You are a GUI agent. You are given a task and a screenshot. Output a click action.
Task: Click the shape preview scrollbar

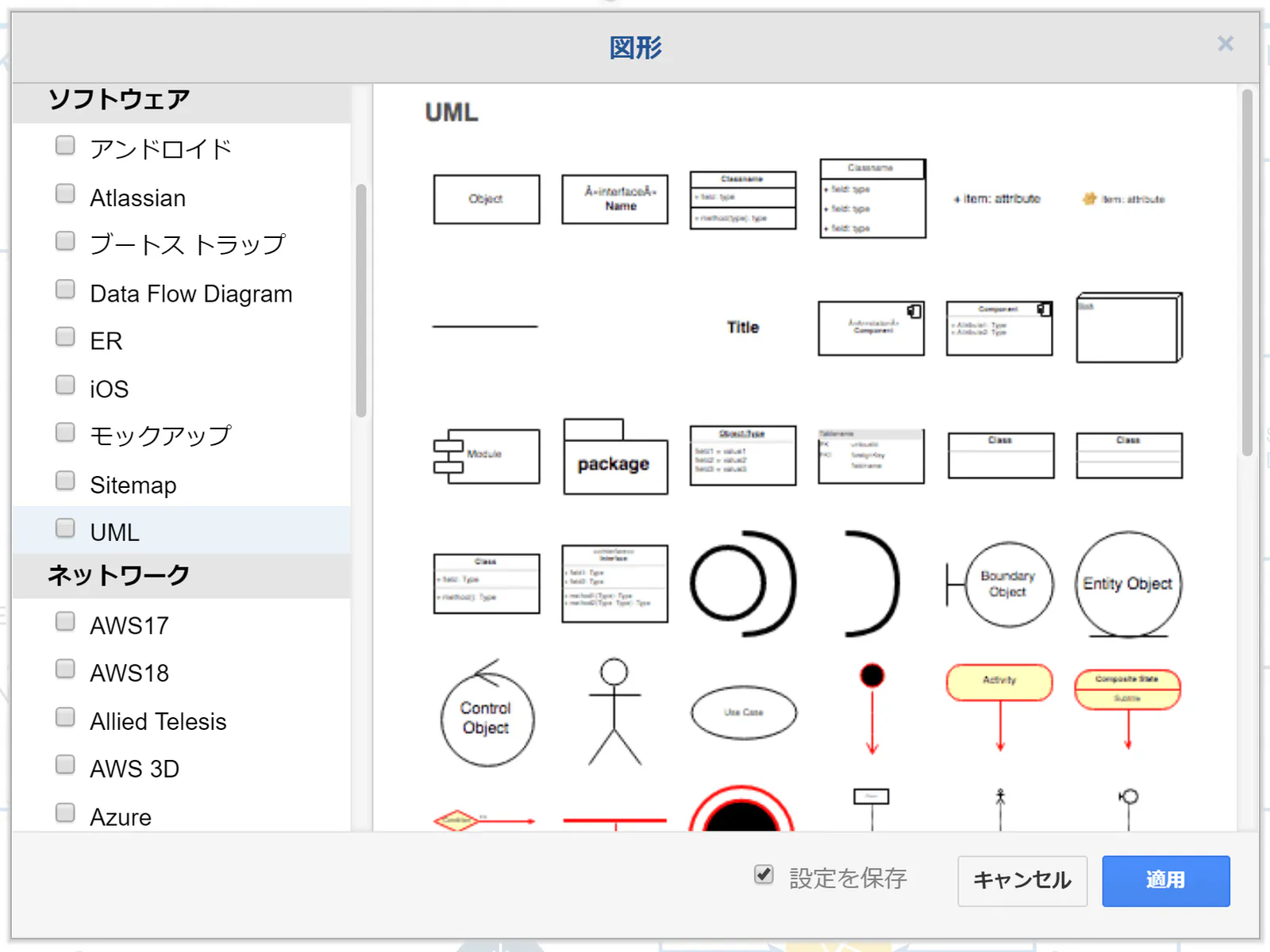coord(1247,272)
